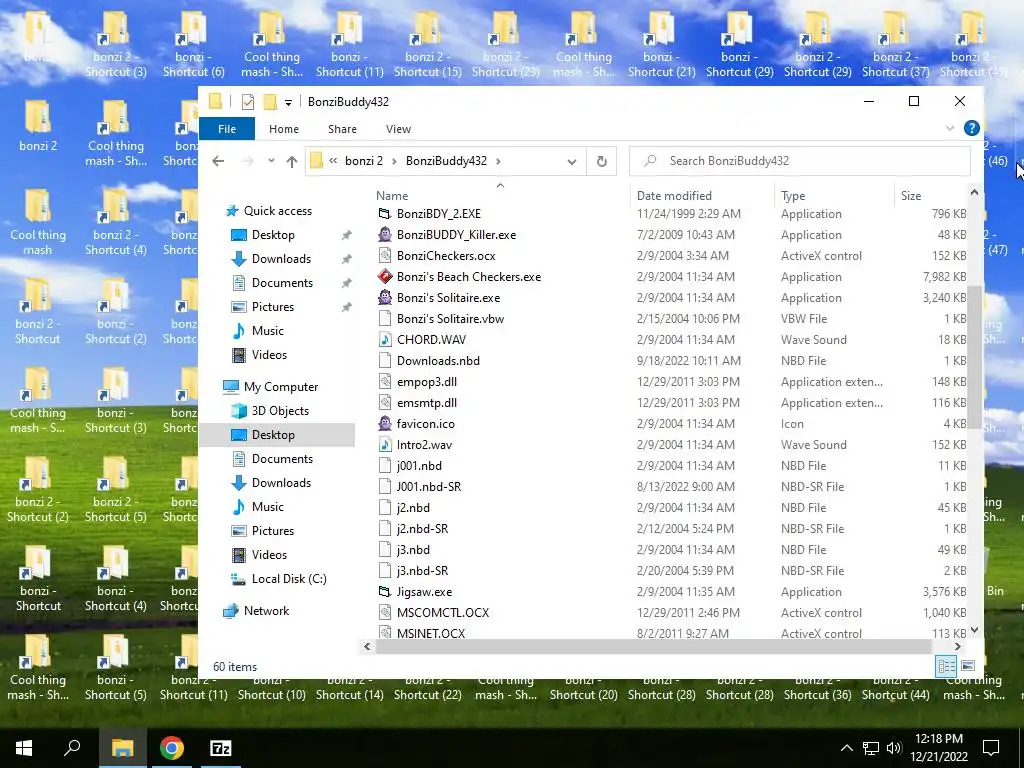Open the help question mark icon
Viewport: 1024px width, 768px height.
(971, 129)
